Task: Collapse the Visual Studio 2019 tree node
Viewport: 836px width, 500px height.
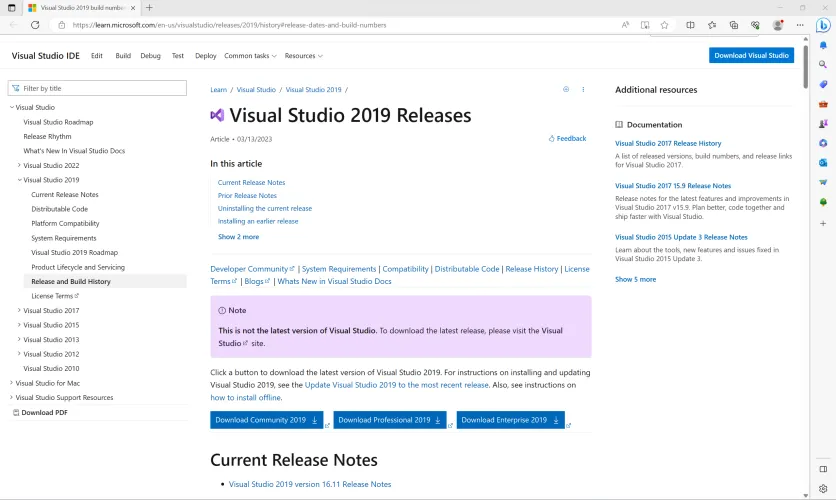Action: pyautogui.click(x=19, y=180)
